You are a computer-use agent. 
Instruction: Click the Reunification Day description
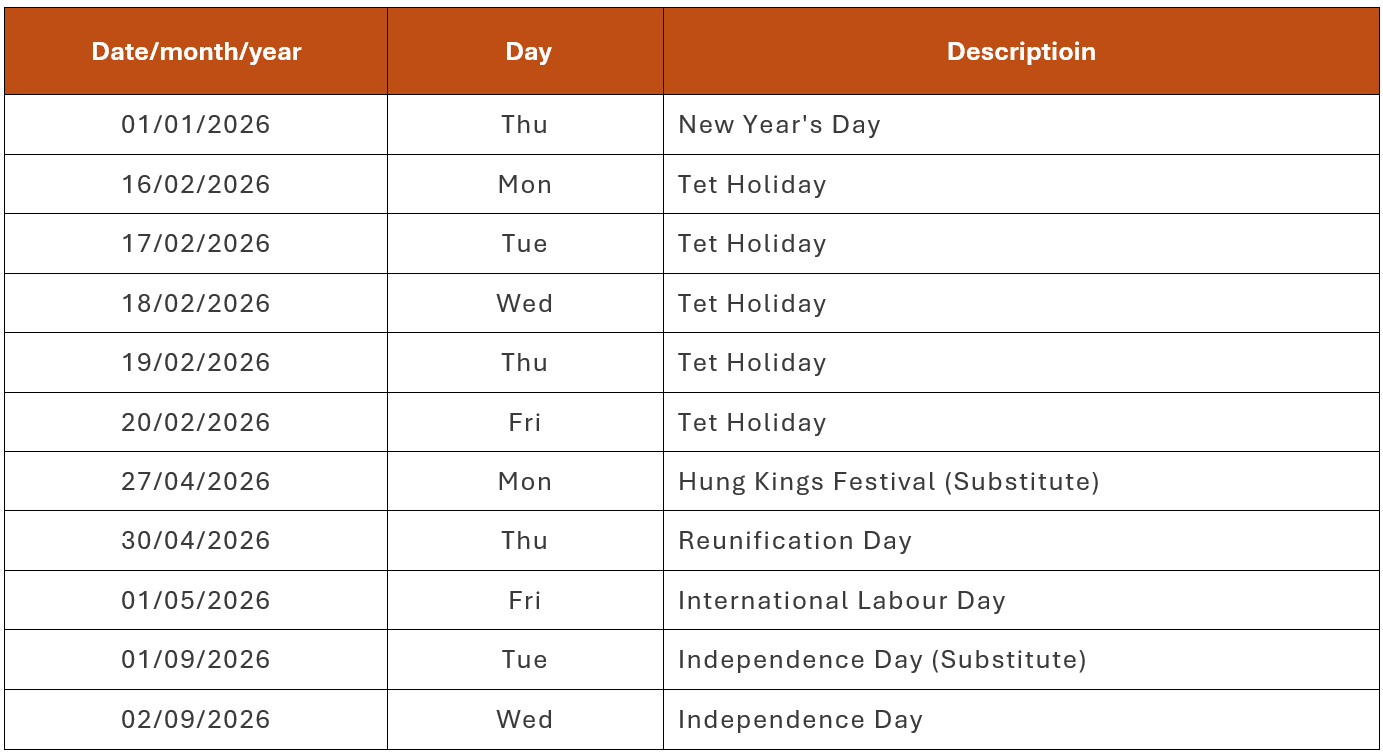(795, 541)
